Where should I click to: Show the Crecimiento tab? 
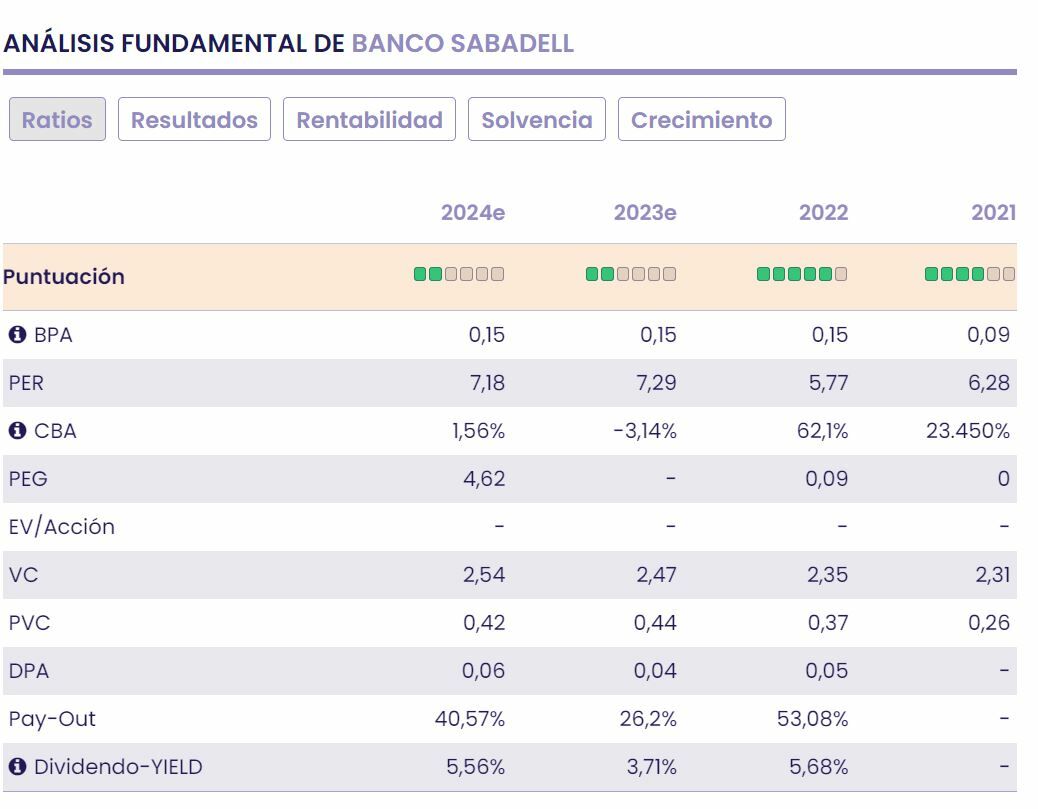(x=701, y=120)
